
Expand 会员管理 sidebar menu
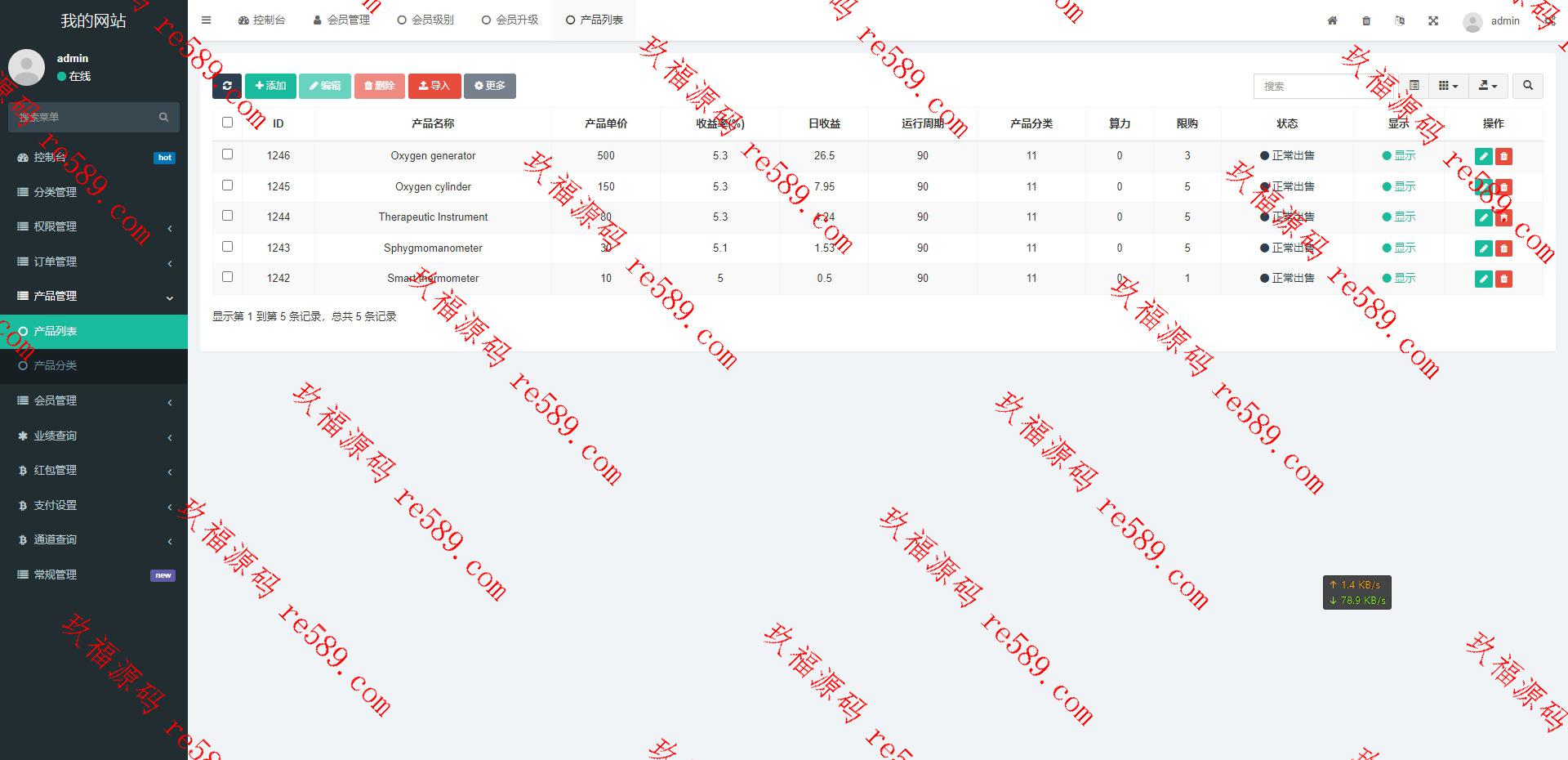point(94,400)
